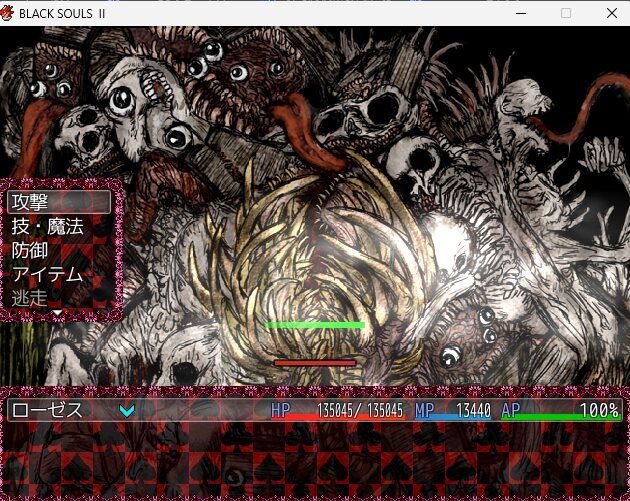Select the 逃走 escape command

[30, 299]
